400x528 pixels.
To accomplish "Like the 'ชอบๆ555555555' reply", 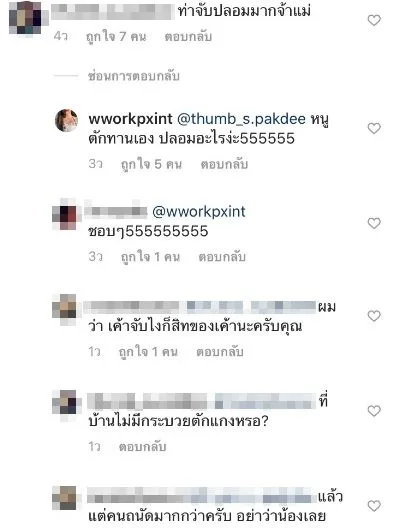I will click(x=374, y=223).
